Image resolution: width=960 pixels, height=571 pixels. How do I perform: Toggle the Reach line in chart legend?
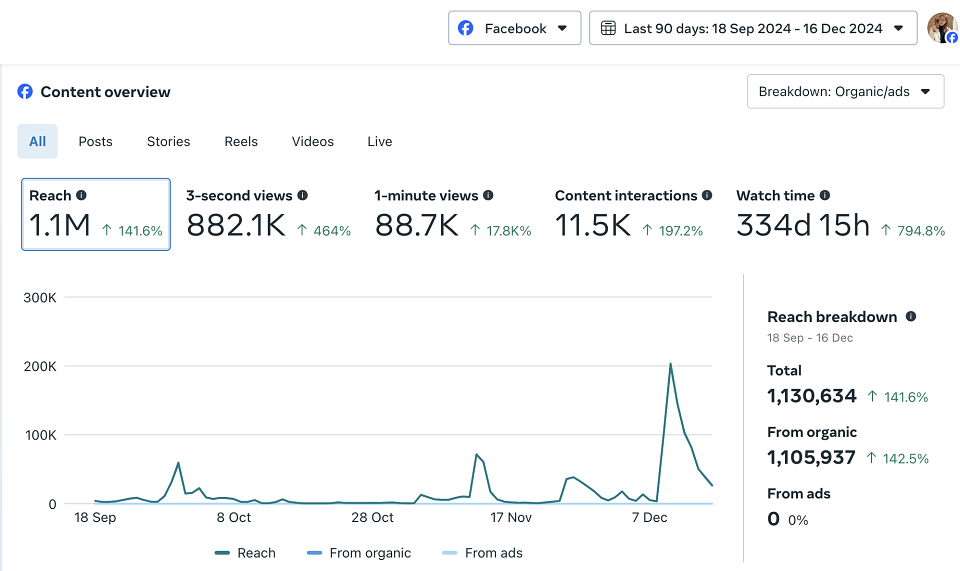[x=246, y=553]
